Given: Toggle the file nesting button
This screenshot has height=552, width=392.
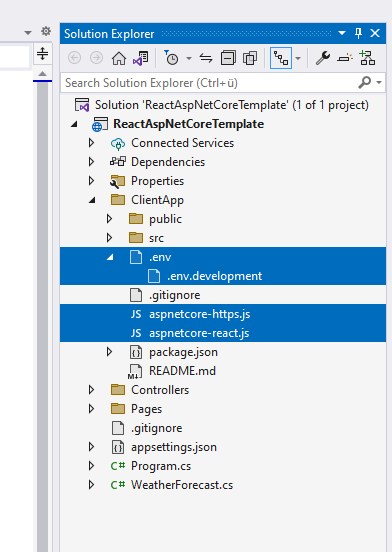Looking at the screenshot, I should coord(281,58).
